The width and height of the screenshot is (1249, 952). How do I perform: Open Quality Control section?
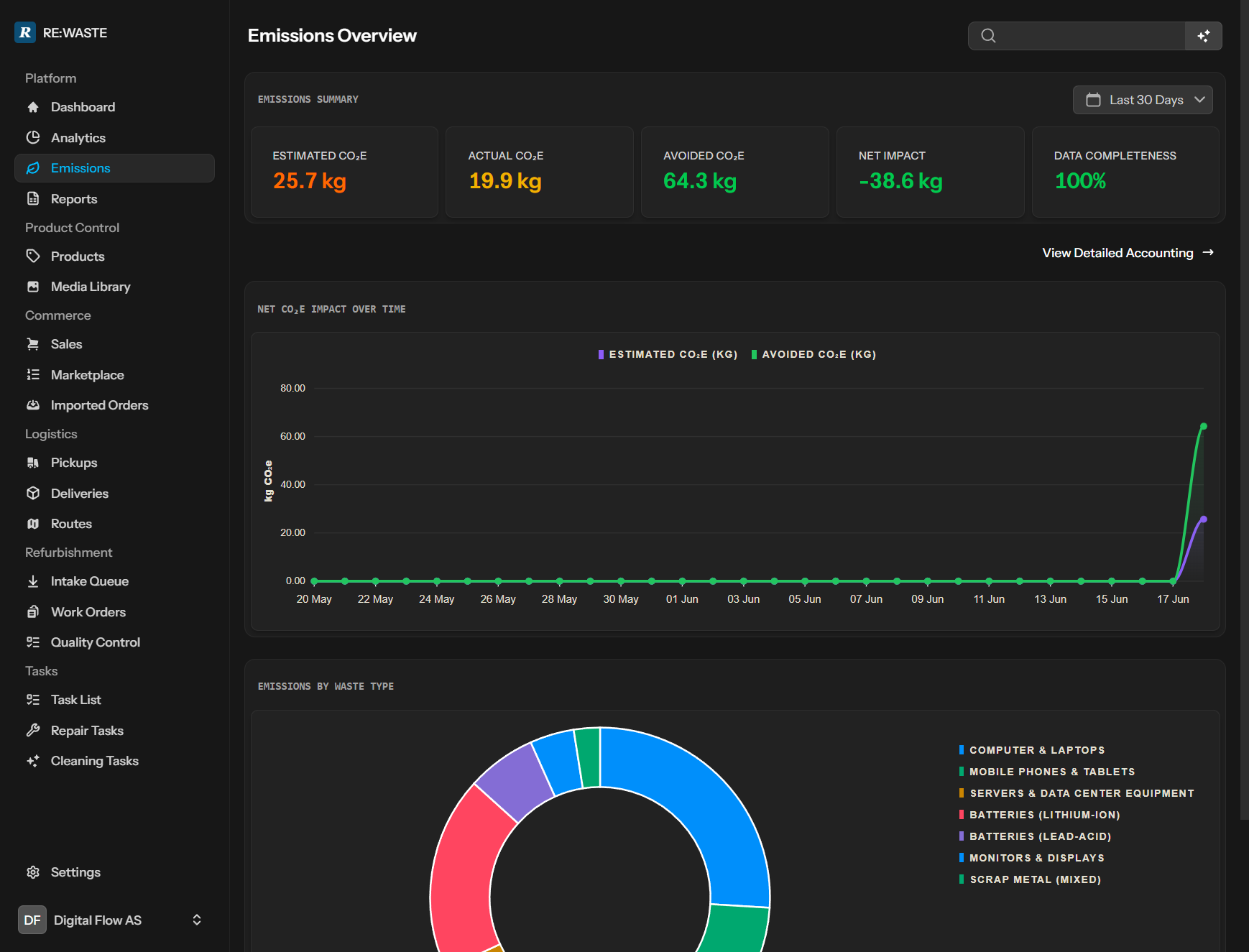point(115,642)
